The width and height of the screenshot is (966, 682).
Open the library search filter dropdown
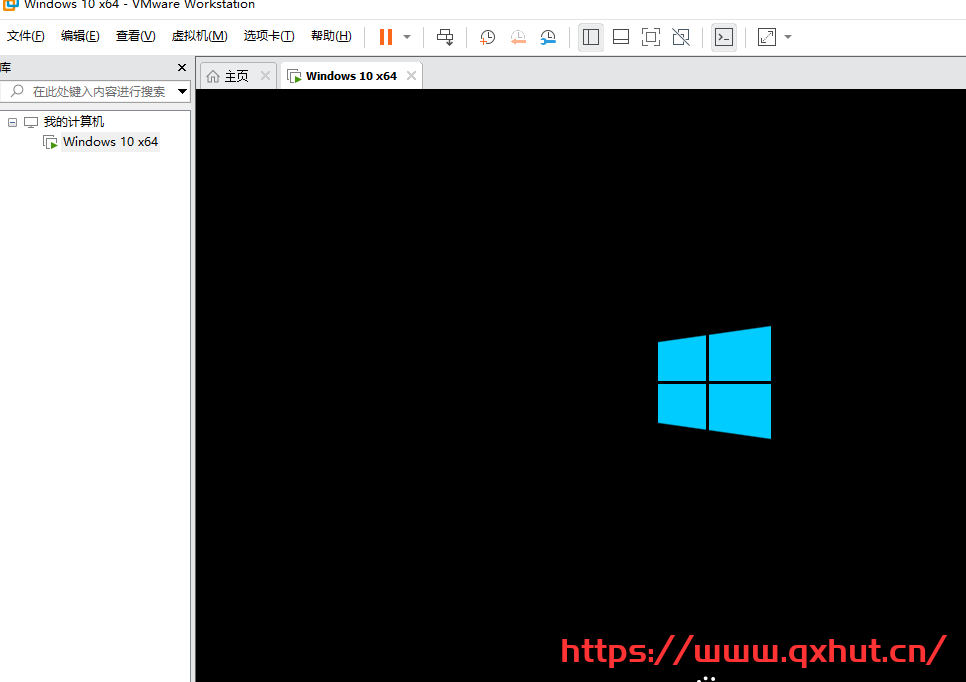pos(182,92)
